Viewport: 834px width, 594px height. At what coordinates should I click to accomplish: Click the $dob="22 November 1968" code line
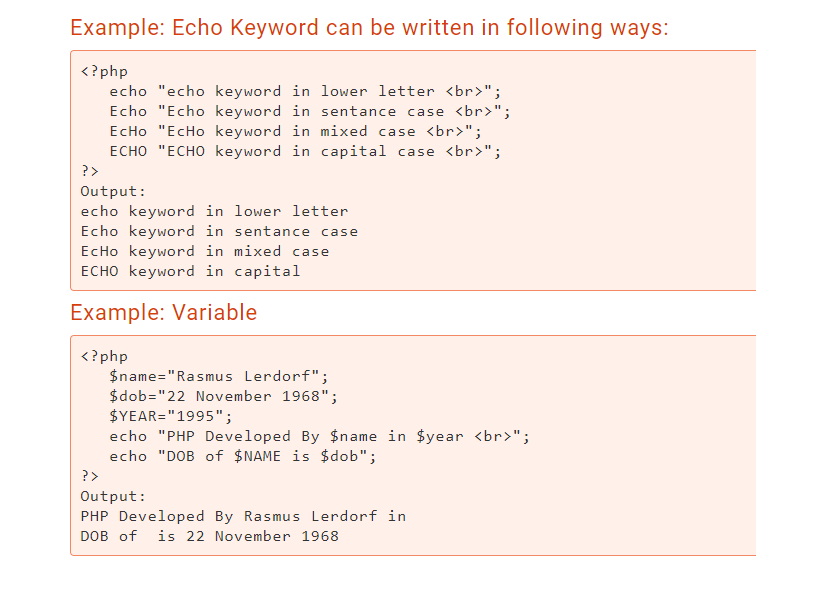click(x=224, y=396)
